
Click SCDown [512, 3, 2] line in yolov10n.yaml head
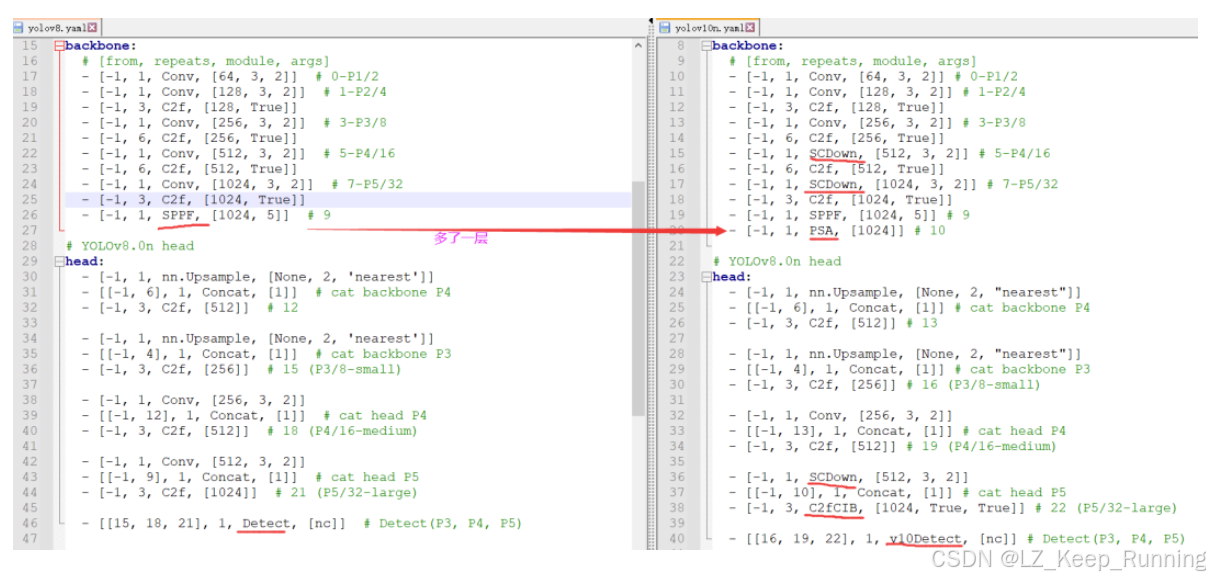point(849,477)
